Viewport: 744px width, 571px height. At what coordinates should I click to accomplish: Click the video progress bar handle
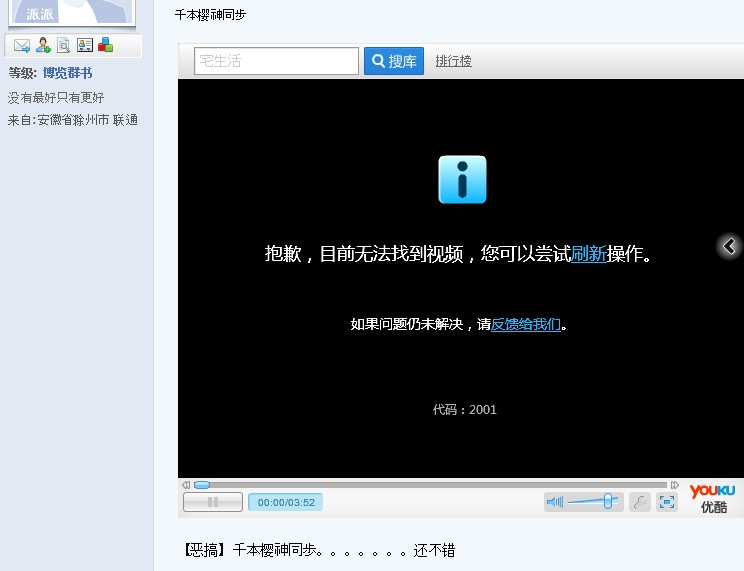click(x=202, y=485)
